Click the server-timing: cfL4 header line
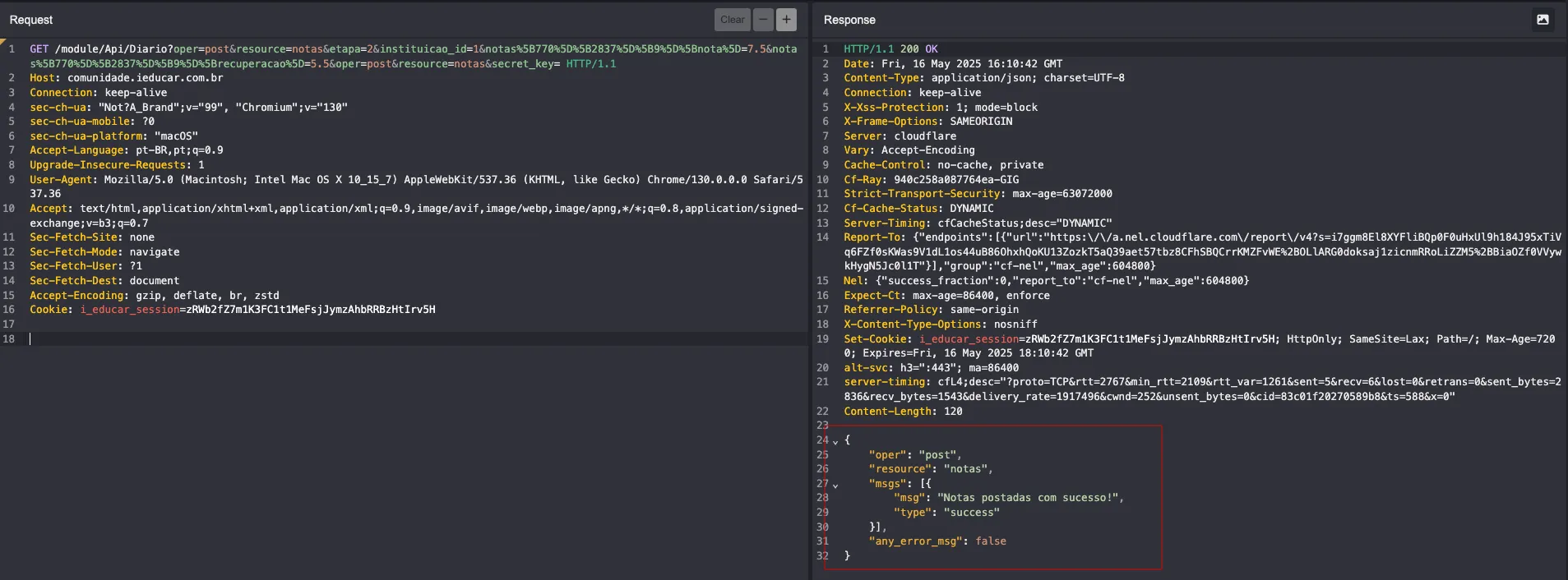Screen dimensions: 1568x580 [1202, 389]
